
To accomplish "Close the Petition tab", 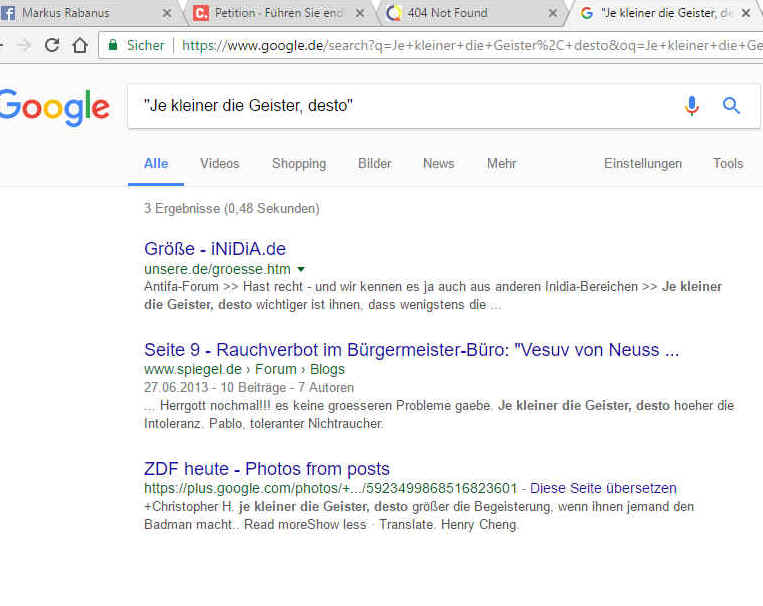I will click(x=360, y=14).
